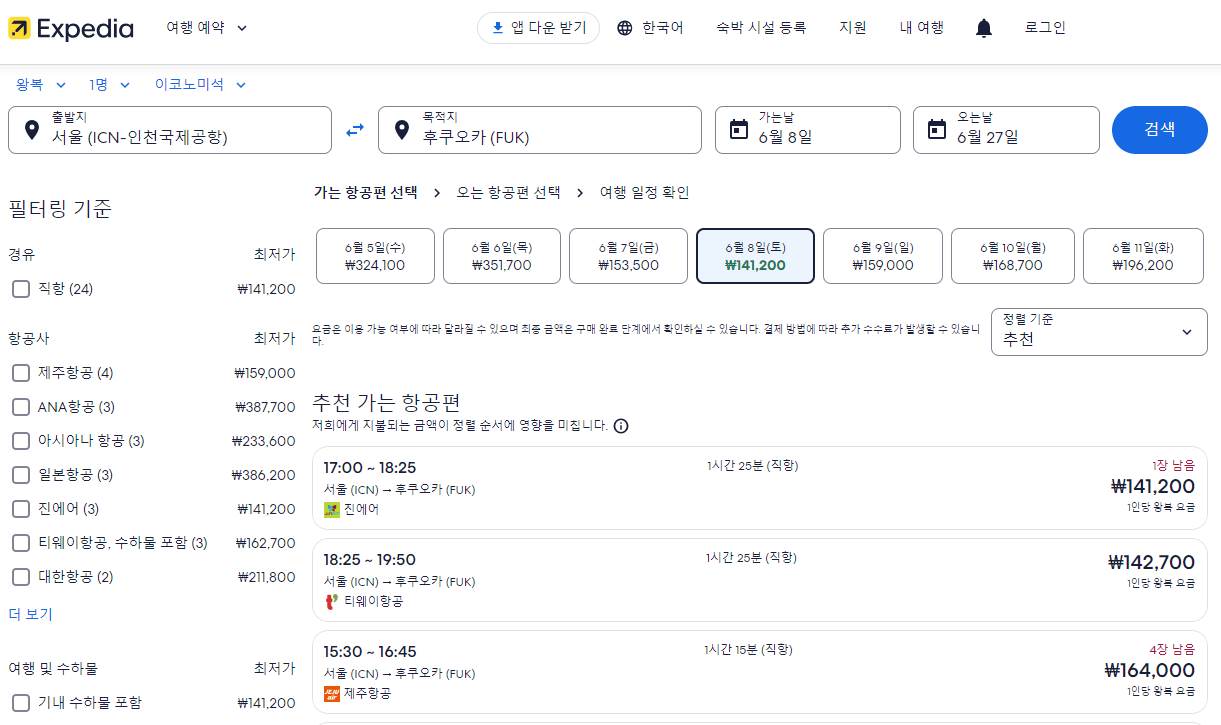This screenshot has width=1221, height=725.
Task: Open the 1명 travelers dropdown
Action: click(x=111, y=85)
